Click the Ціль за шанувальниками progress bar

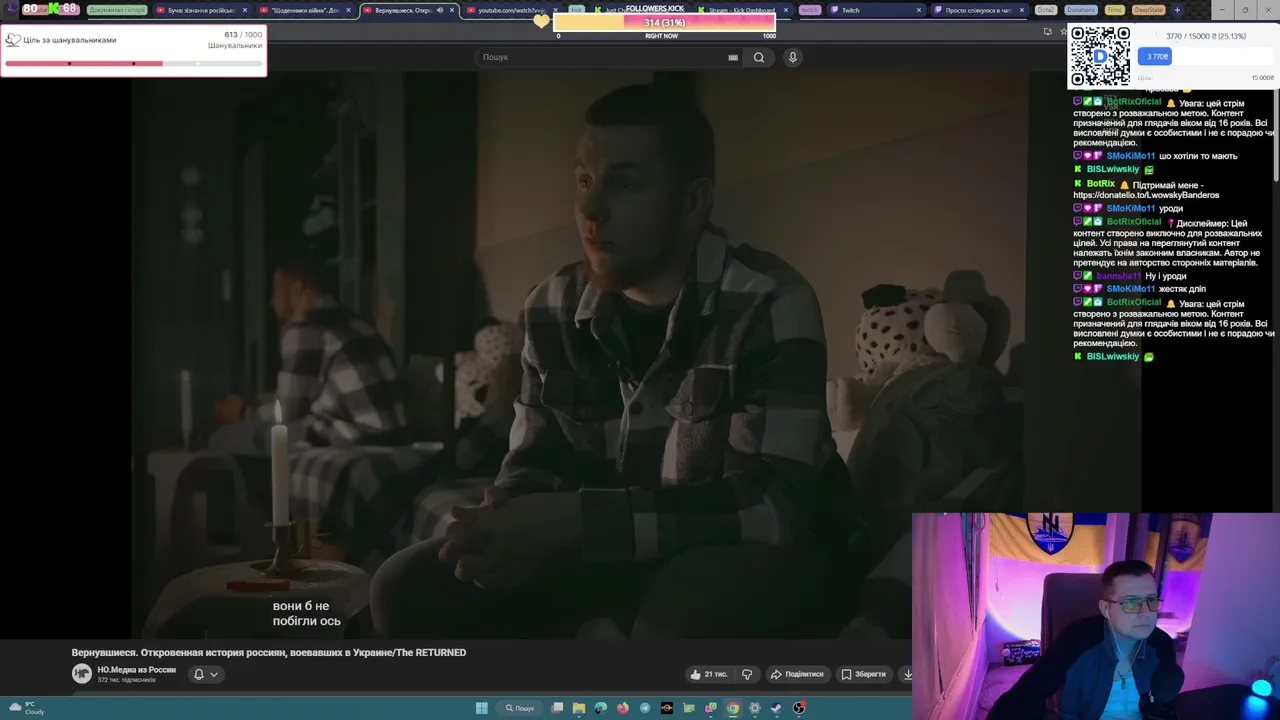pos(133,64)
